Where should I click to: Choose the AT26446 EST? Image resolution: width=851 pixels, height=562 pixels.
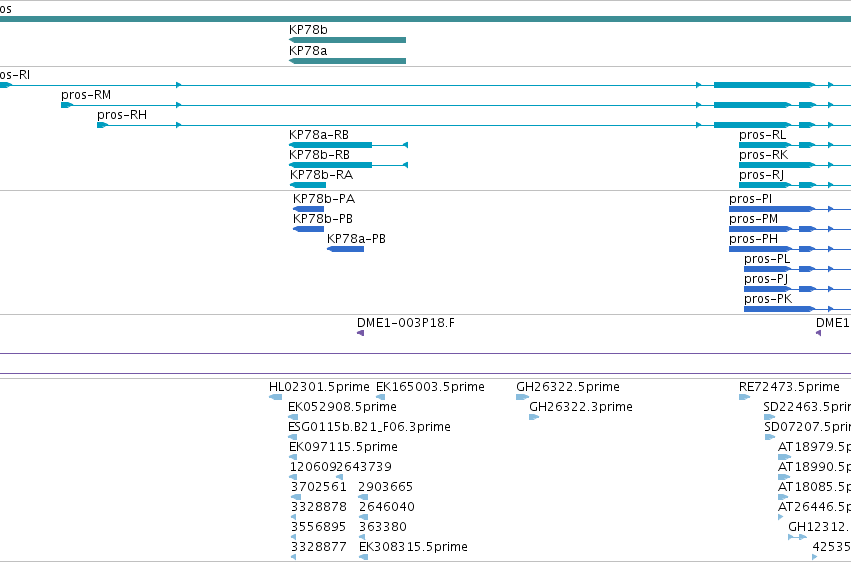pos(780,518)
